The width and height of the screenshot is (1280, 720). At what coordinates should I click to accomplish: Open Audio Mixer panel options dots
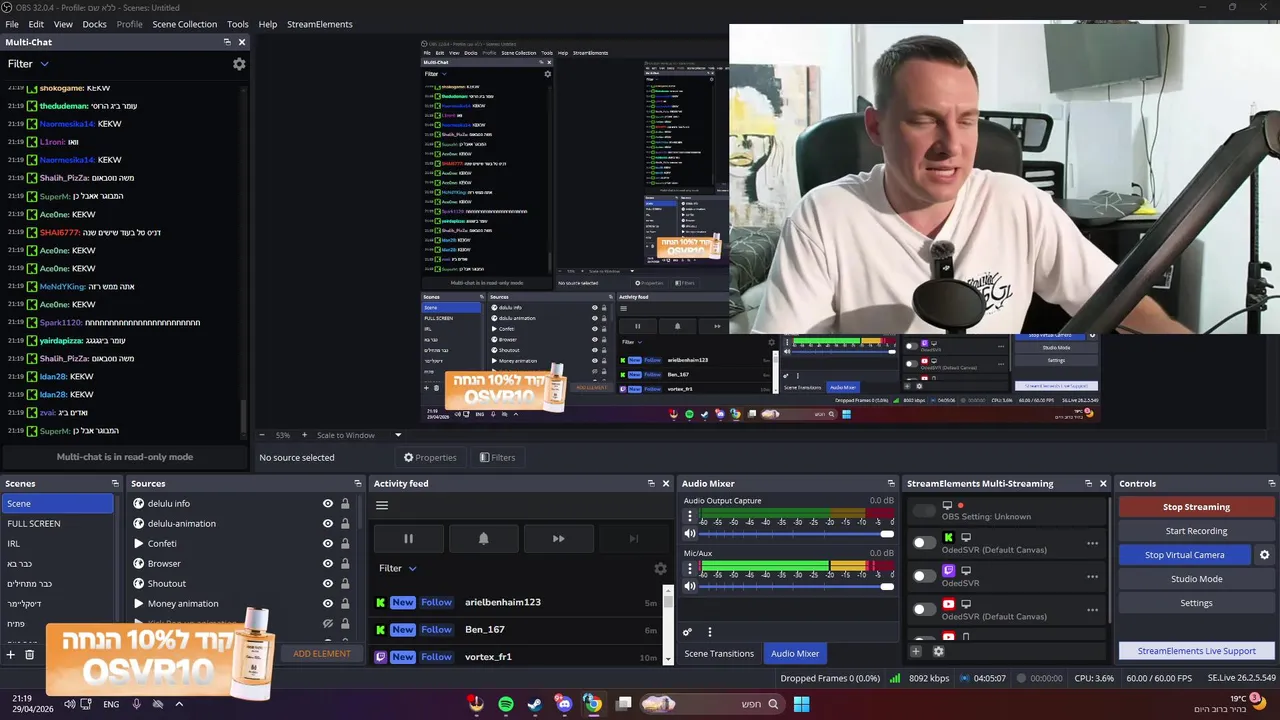tap(710, 632)
